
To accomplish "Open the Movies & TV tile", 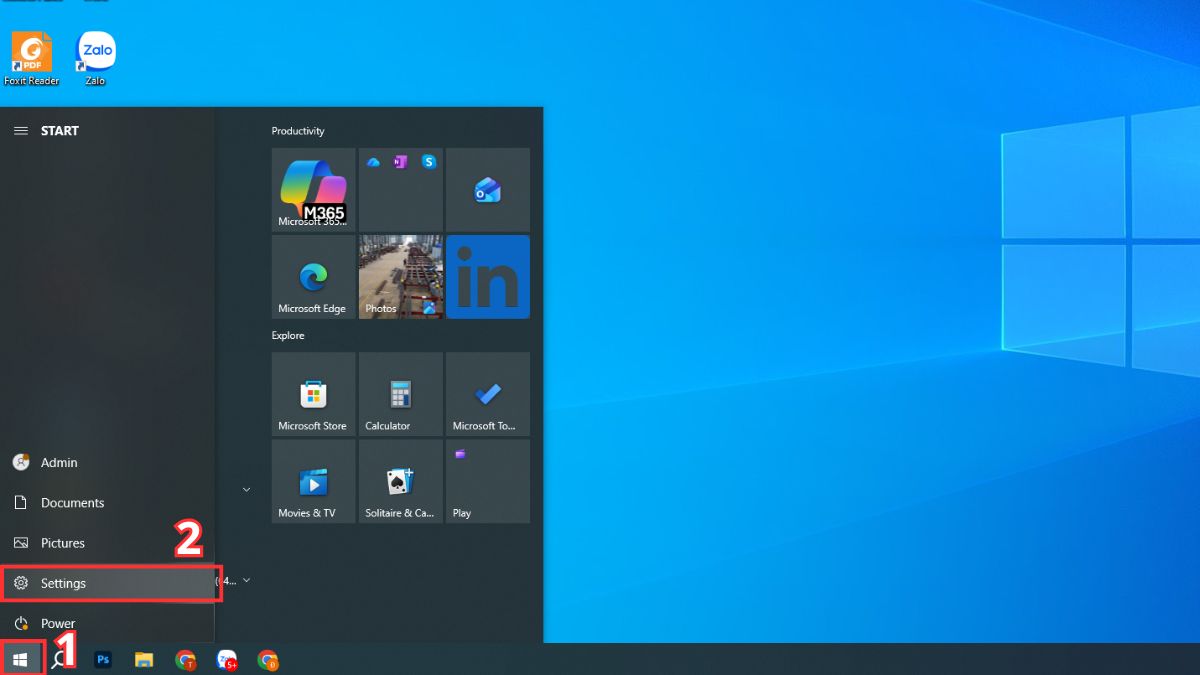I will point(314,481).
